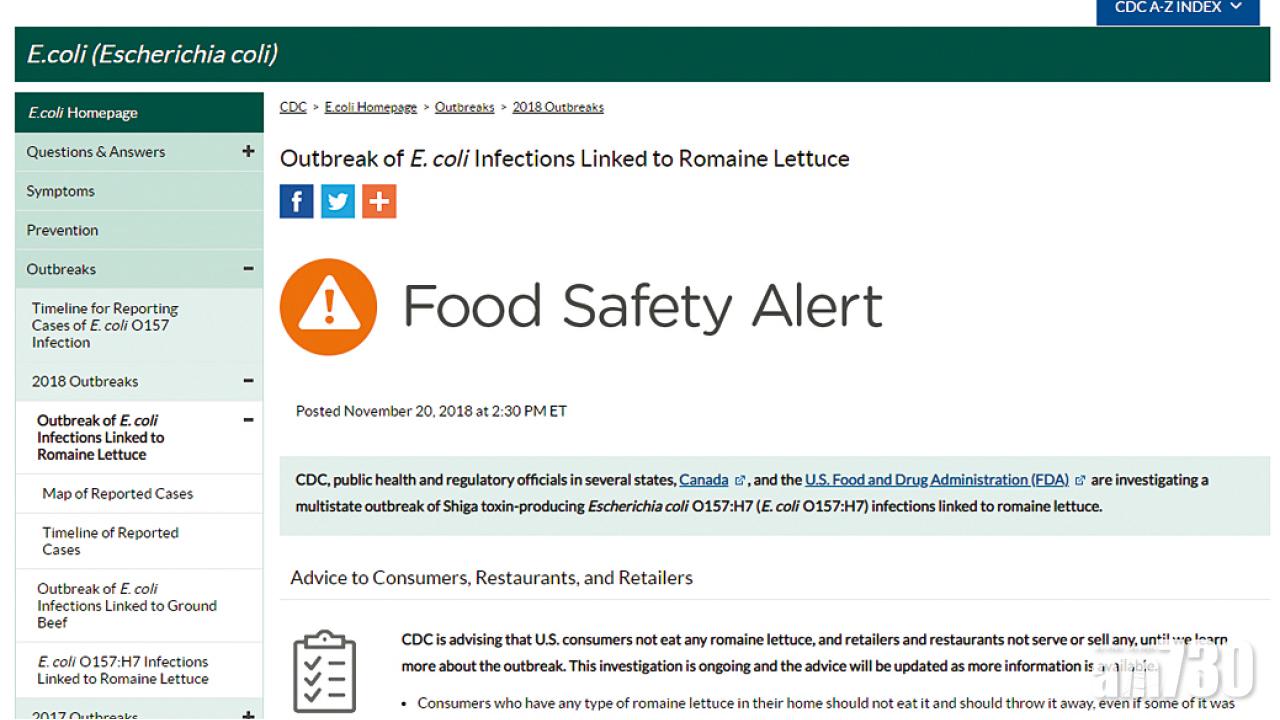Viewport: 1280px width, 720px height.
Task: Click the orange plus share icon
Action: click(x=379, y=201)
